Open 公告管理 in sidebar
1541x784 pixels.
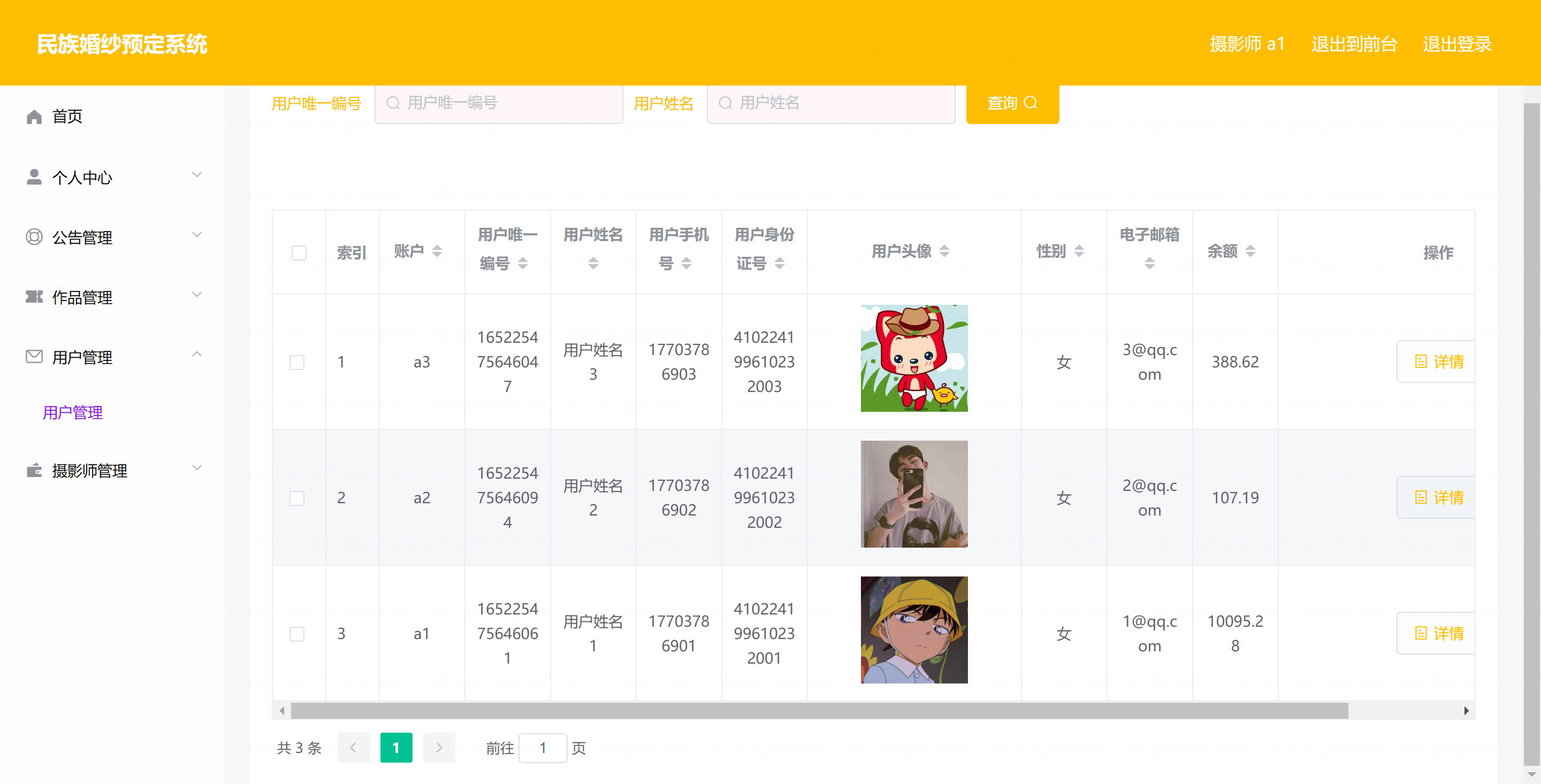click(x=112, y=237)
